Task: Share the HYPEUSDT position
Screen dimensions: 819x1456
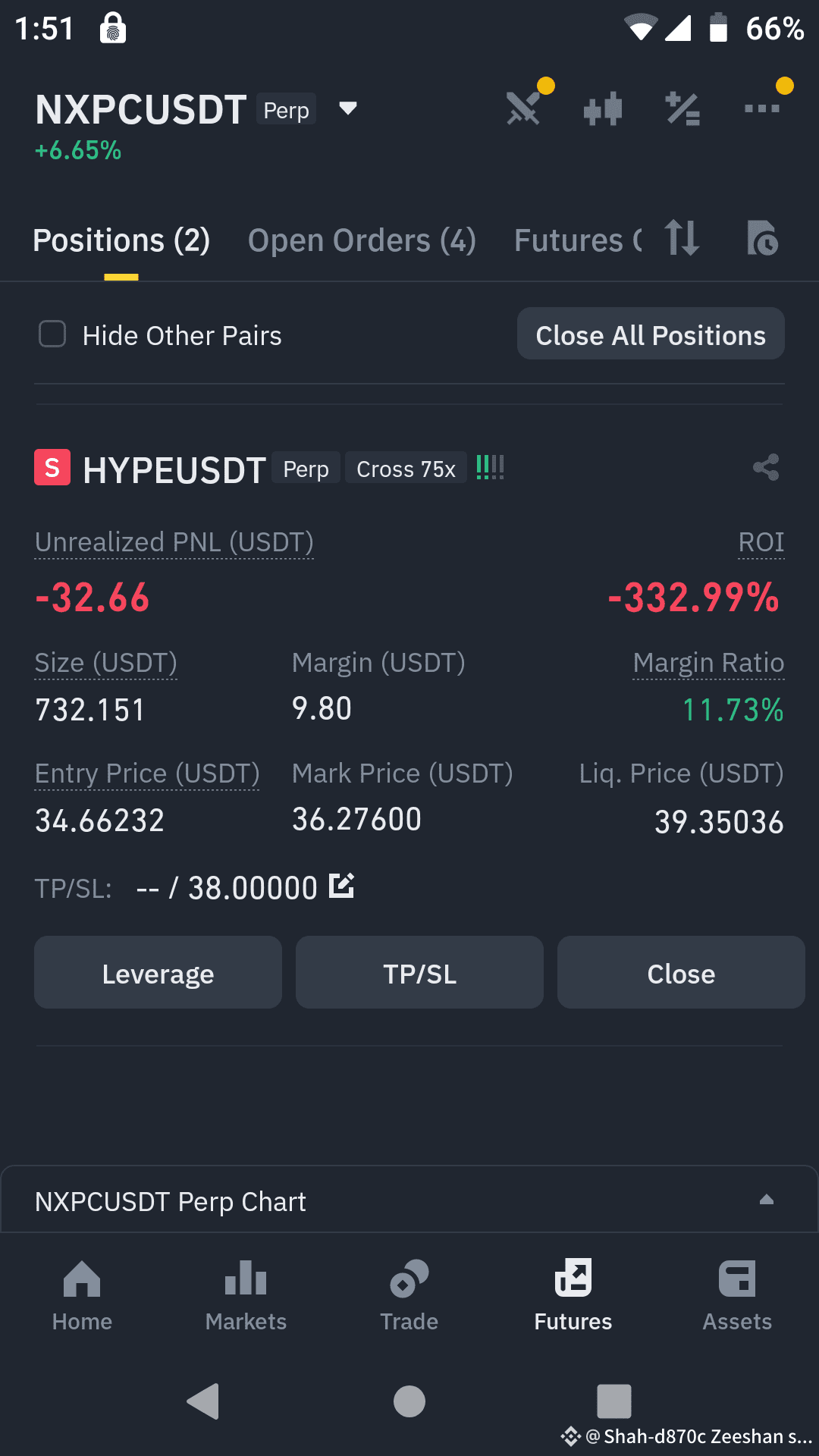Action: (x=766, y=467)
